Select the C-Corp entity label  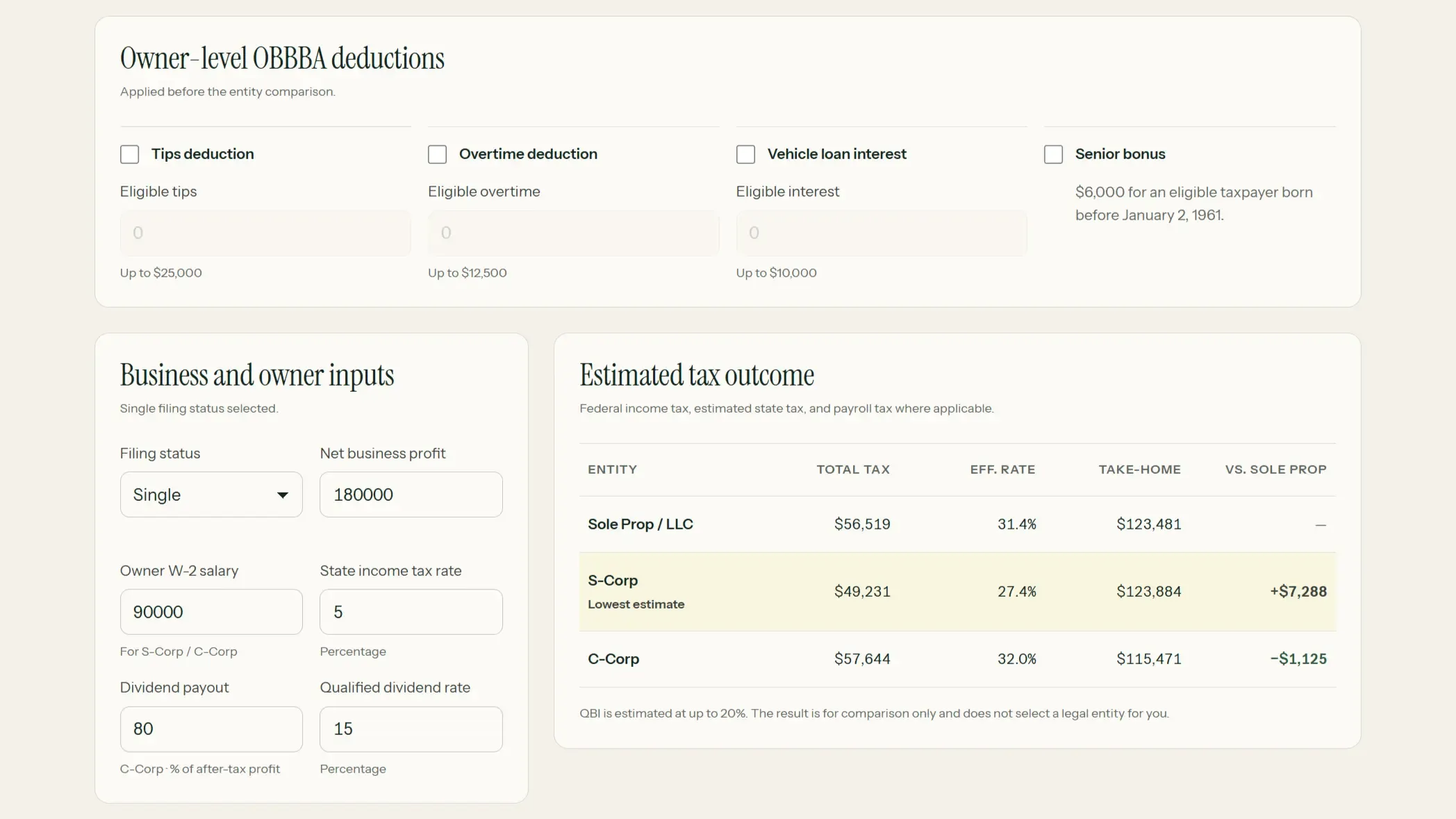tap(613, 659)
